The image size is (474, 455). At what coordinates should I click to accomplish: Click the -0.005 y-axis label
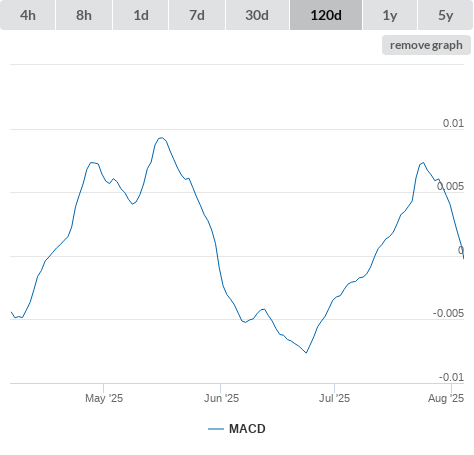[448, 313]
